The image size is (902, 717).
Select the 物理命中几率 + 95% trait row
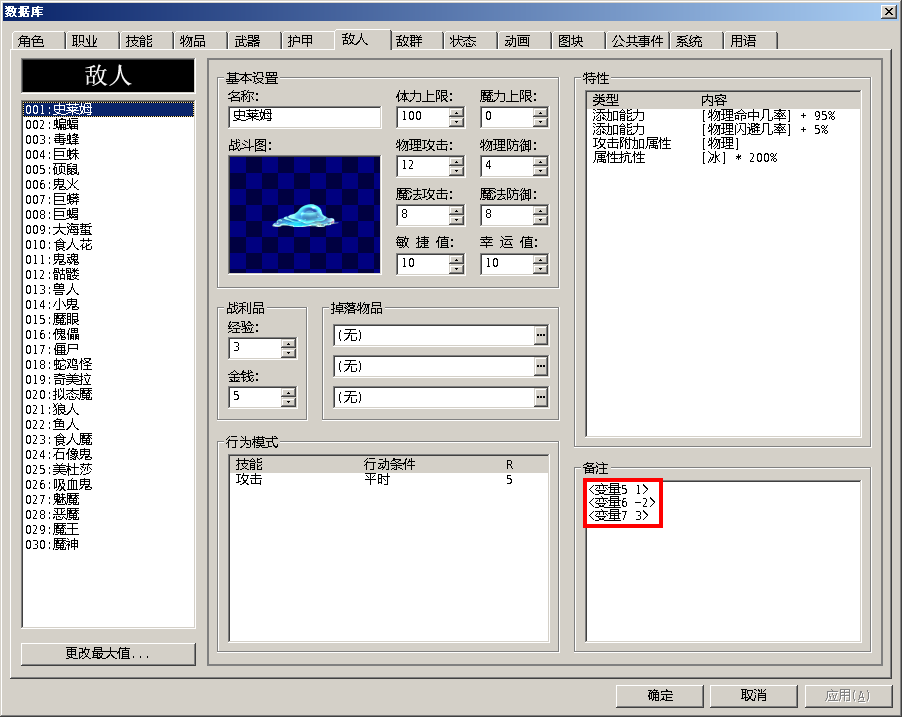click(723, 116)
